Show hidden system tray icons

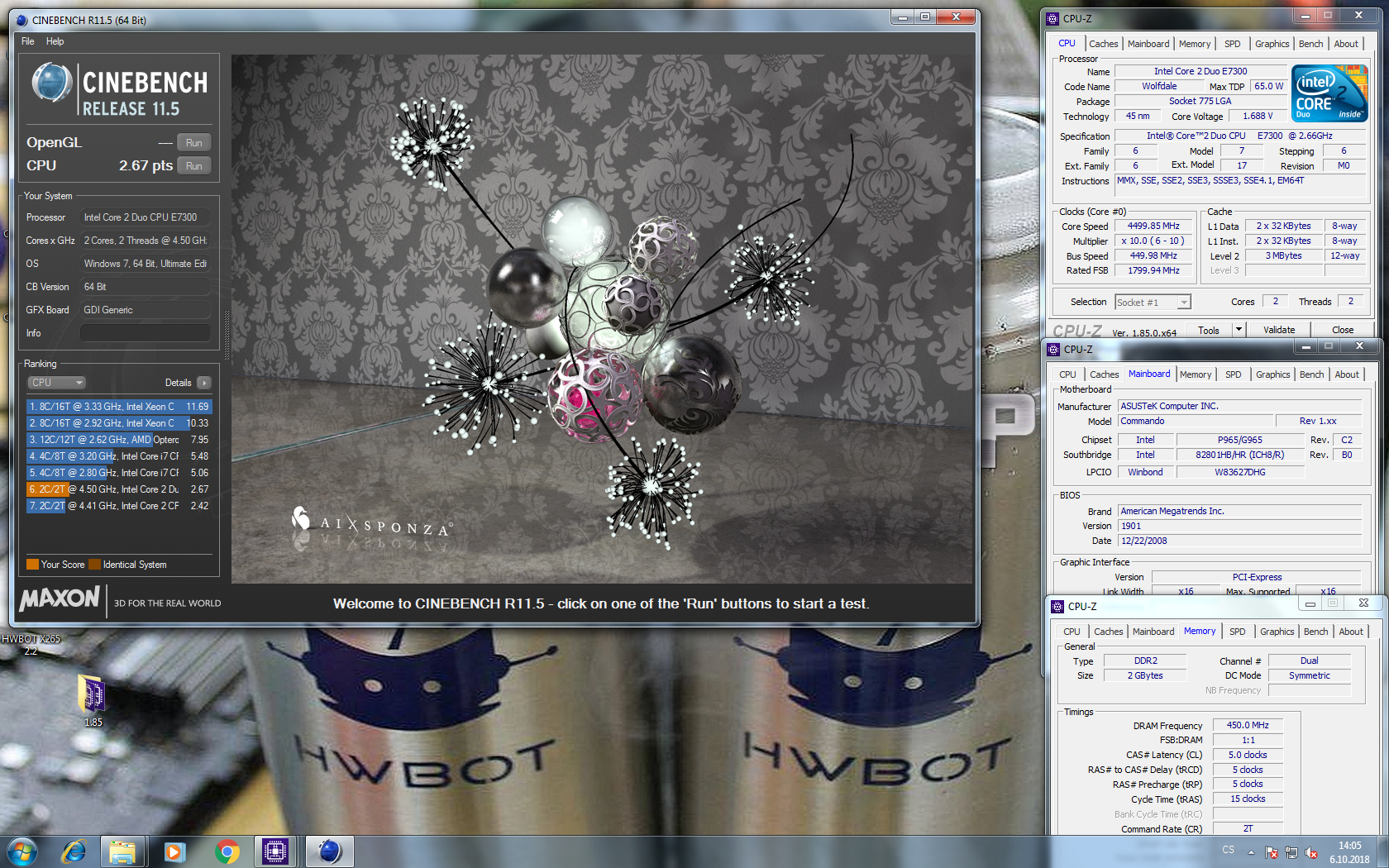pyautogui.click(x=1251, y=852)
